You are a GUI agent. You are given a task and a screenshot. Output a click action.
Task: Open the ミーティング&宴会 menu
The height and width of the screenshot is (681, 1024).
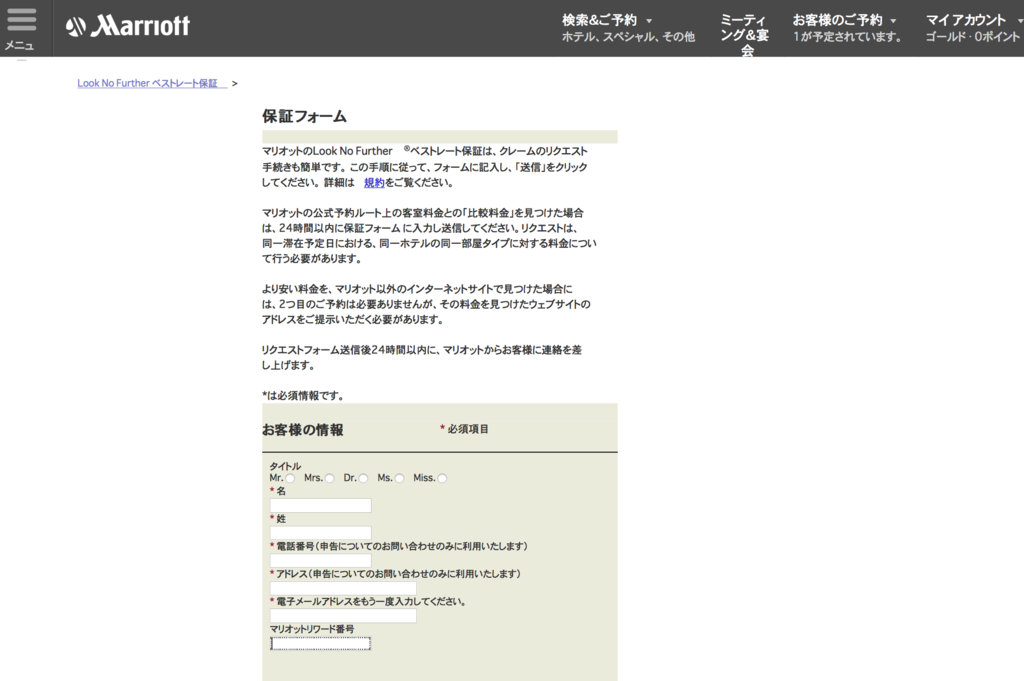point(745,35)
